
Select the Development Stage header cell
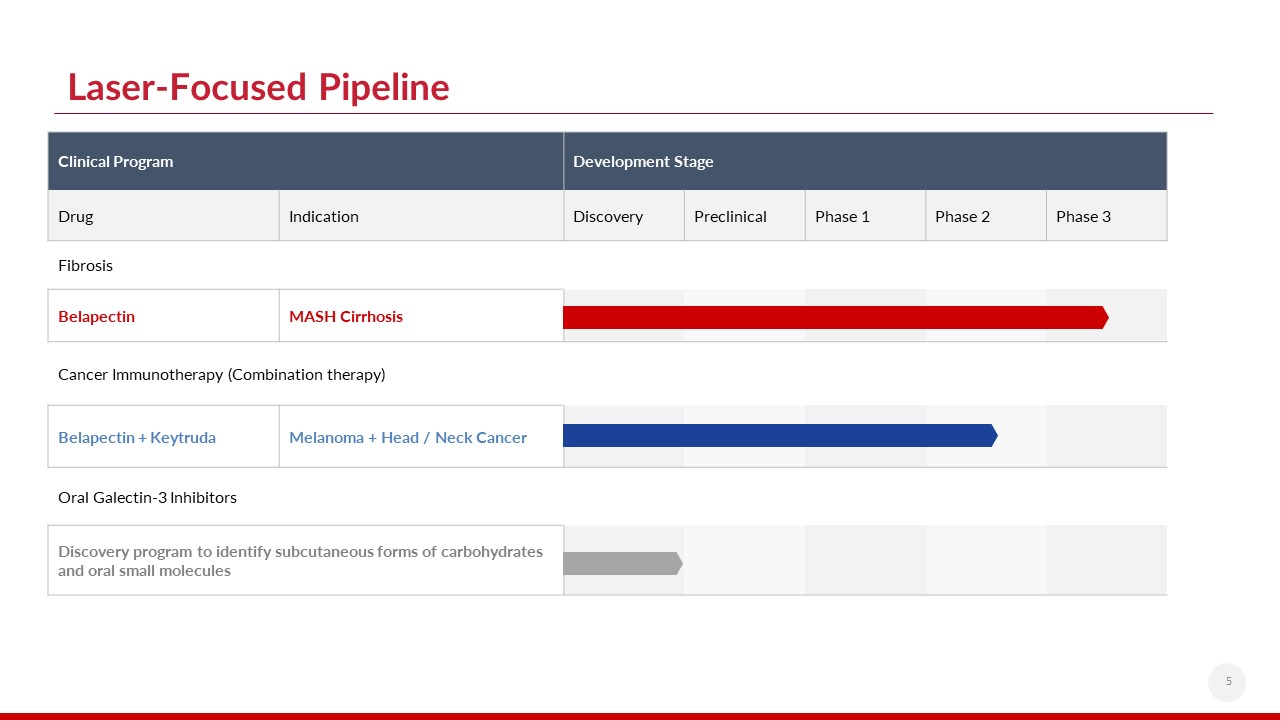point(864,161)
